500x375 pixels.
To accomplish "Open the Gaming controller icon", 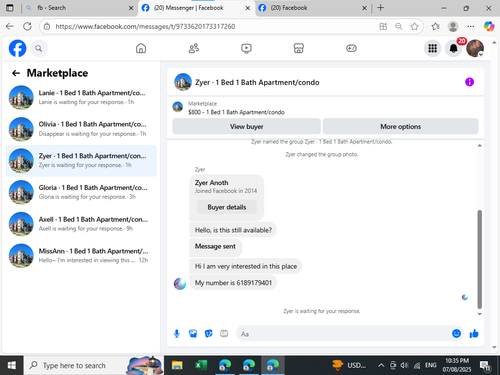I will [x=351, y=49].
